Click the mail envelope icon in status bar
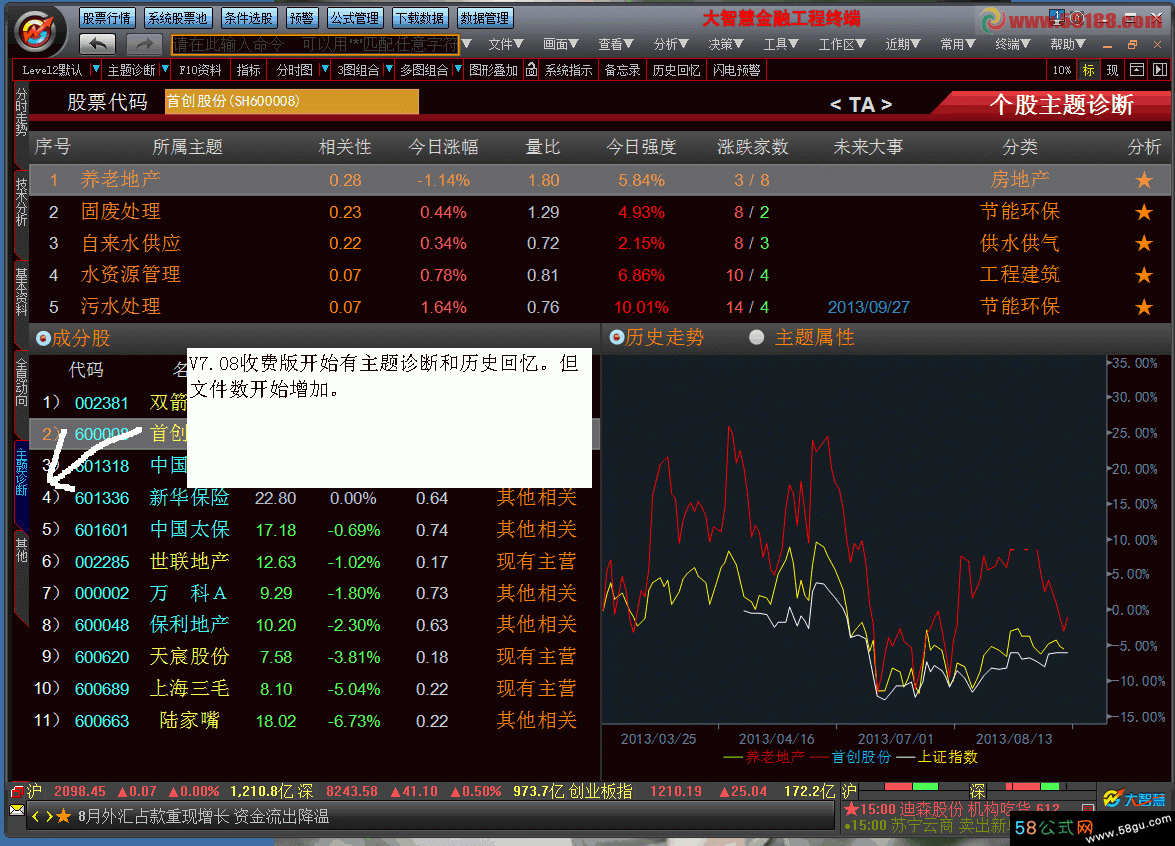This screenshot has width=1175, height=846. 16,810
